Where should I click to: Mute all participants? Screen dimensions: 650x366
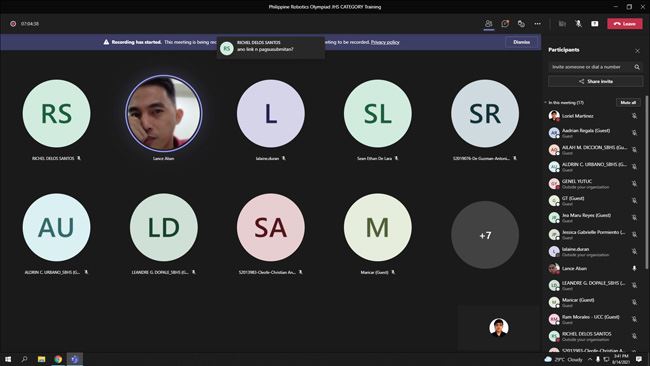[628, 102]
